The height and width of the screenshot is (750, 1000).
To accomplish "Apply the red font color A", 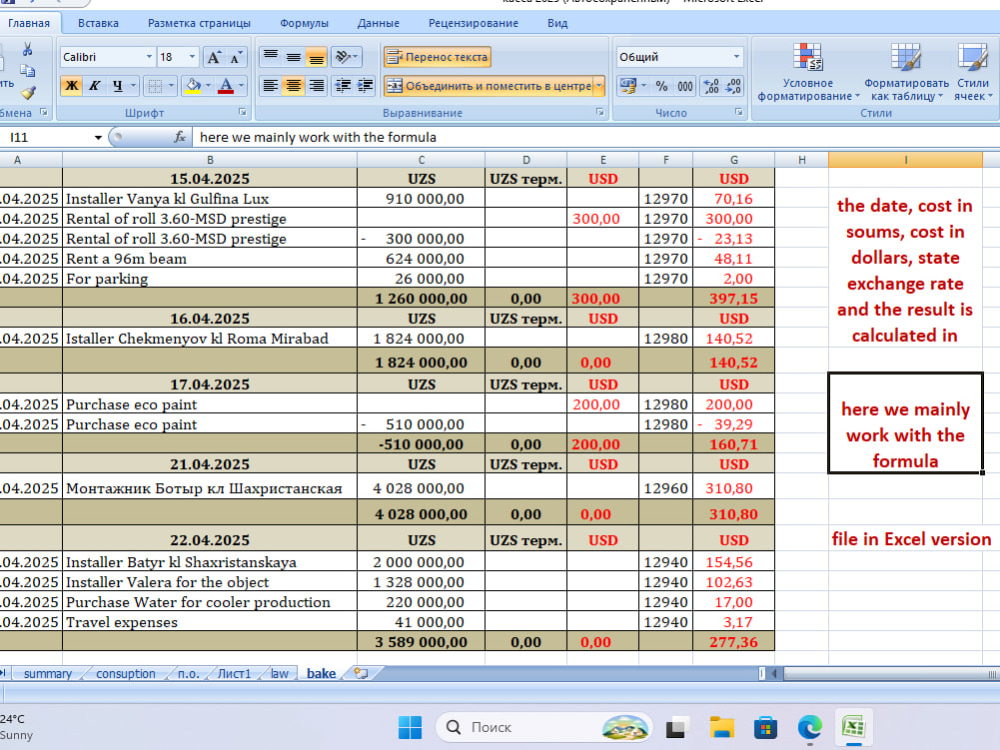I will [x=226, y=85].
